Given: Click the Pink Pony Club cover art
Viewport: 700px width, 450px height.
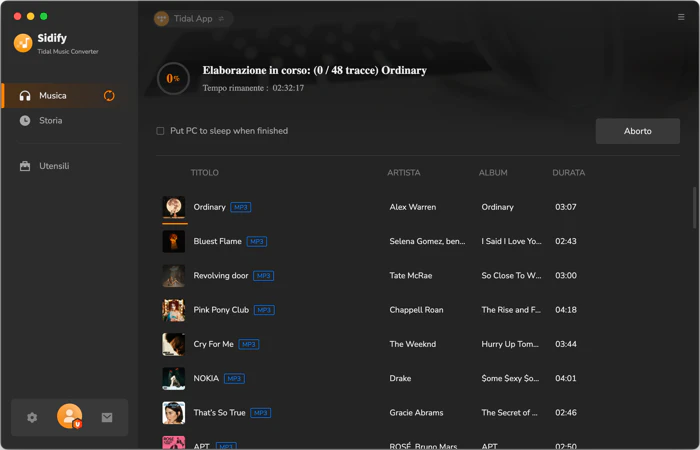Looking at the screenshot, I should coord(174,310).
